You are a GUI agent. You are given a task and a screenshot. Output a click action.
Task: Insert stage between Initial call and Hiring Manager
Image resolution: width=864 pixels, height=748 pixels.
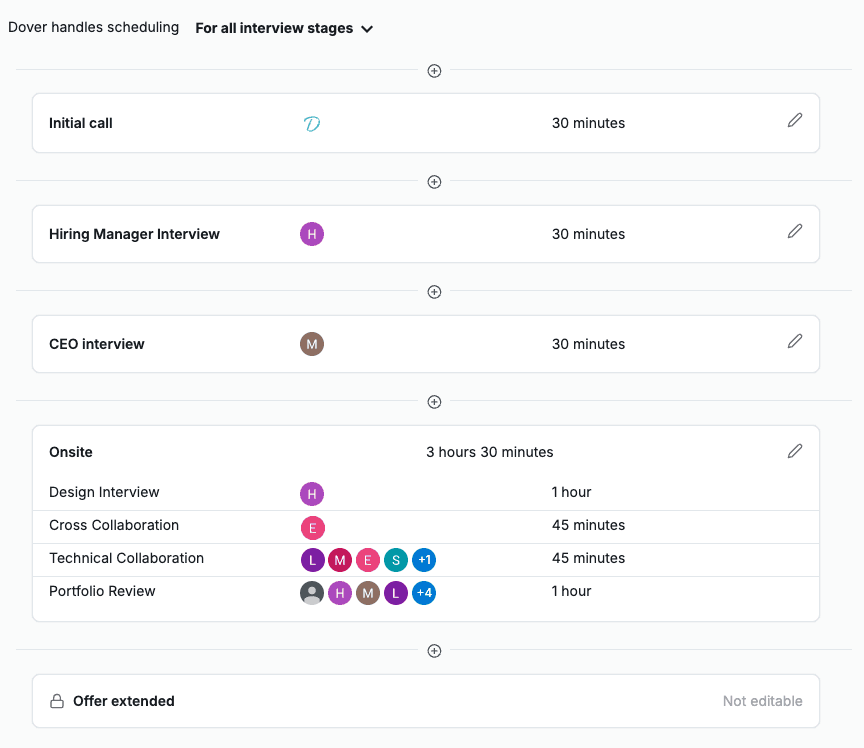point(434,182)
